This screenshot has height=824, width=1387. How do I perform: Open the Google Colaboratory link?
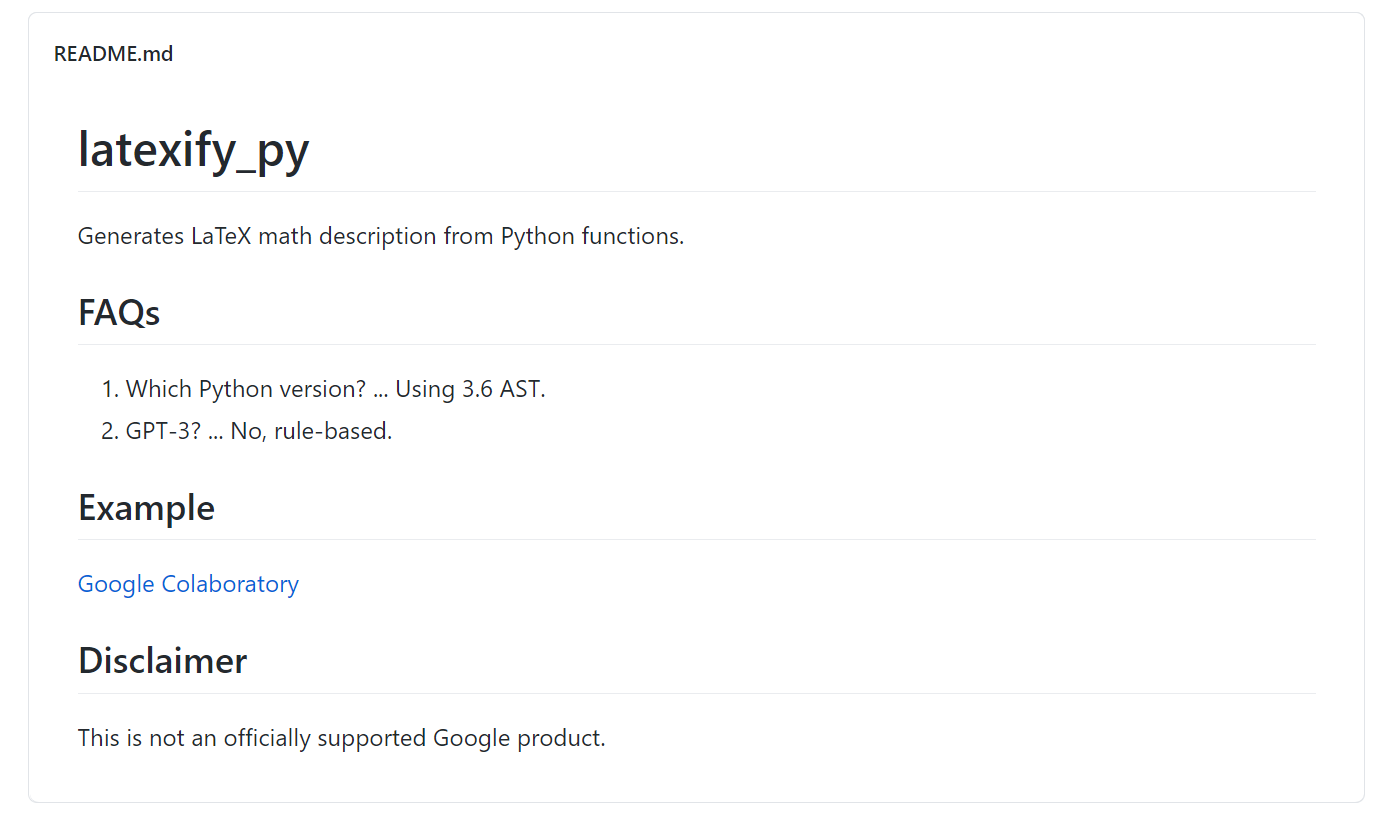click(188, 584)
